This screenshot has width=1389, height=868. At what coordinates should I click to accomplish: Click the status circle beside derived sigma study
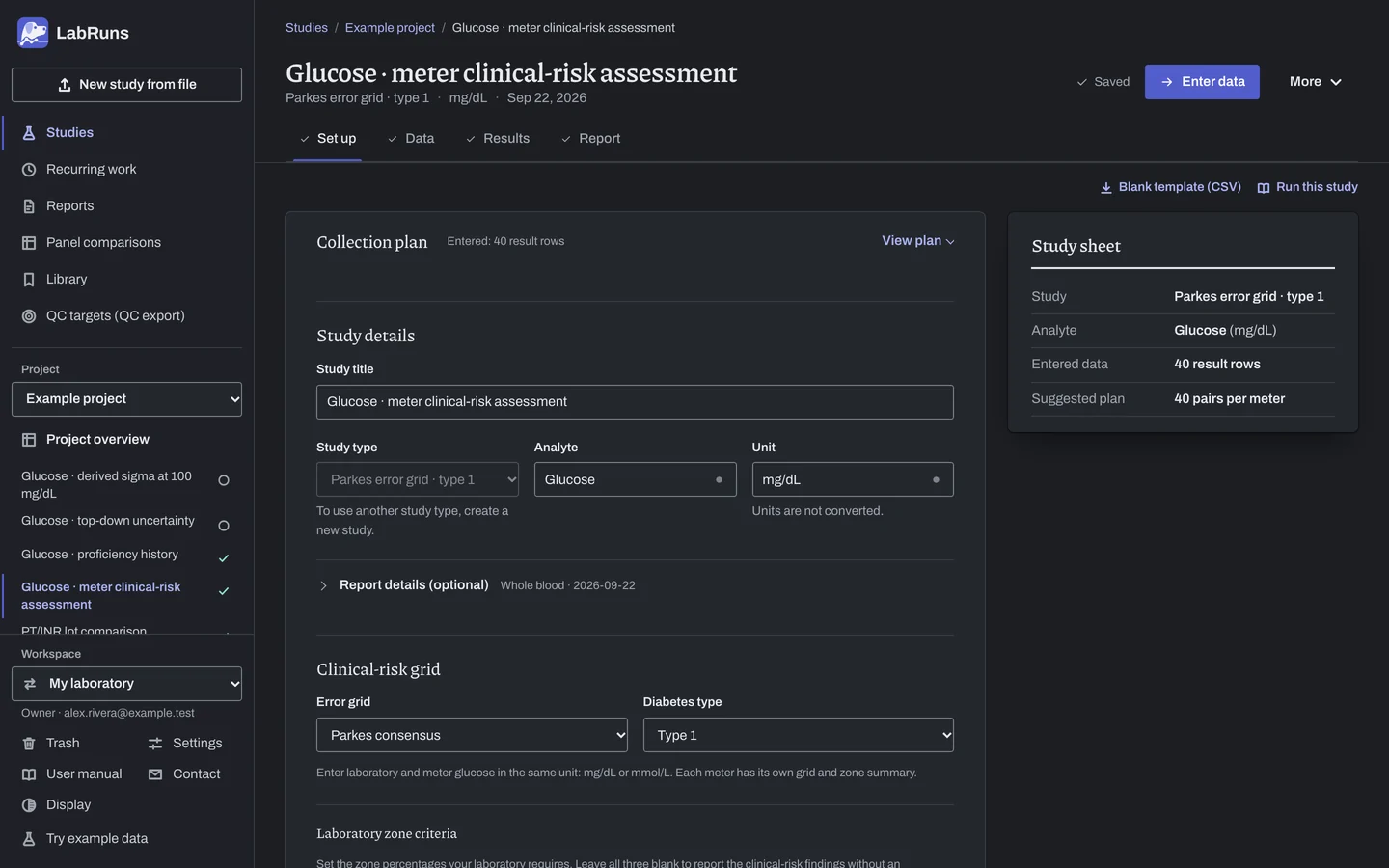pos(224,480)
